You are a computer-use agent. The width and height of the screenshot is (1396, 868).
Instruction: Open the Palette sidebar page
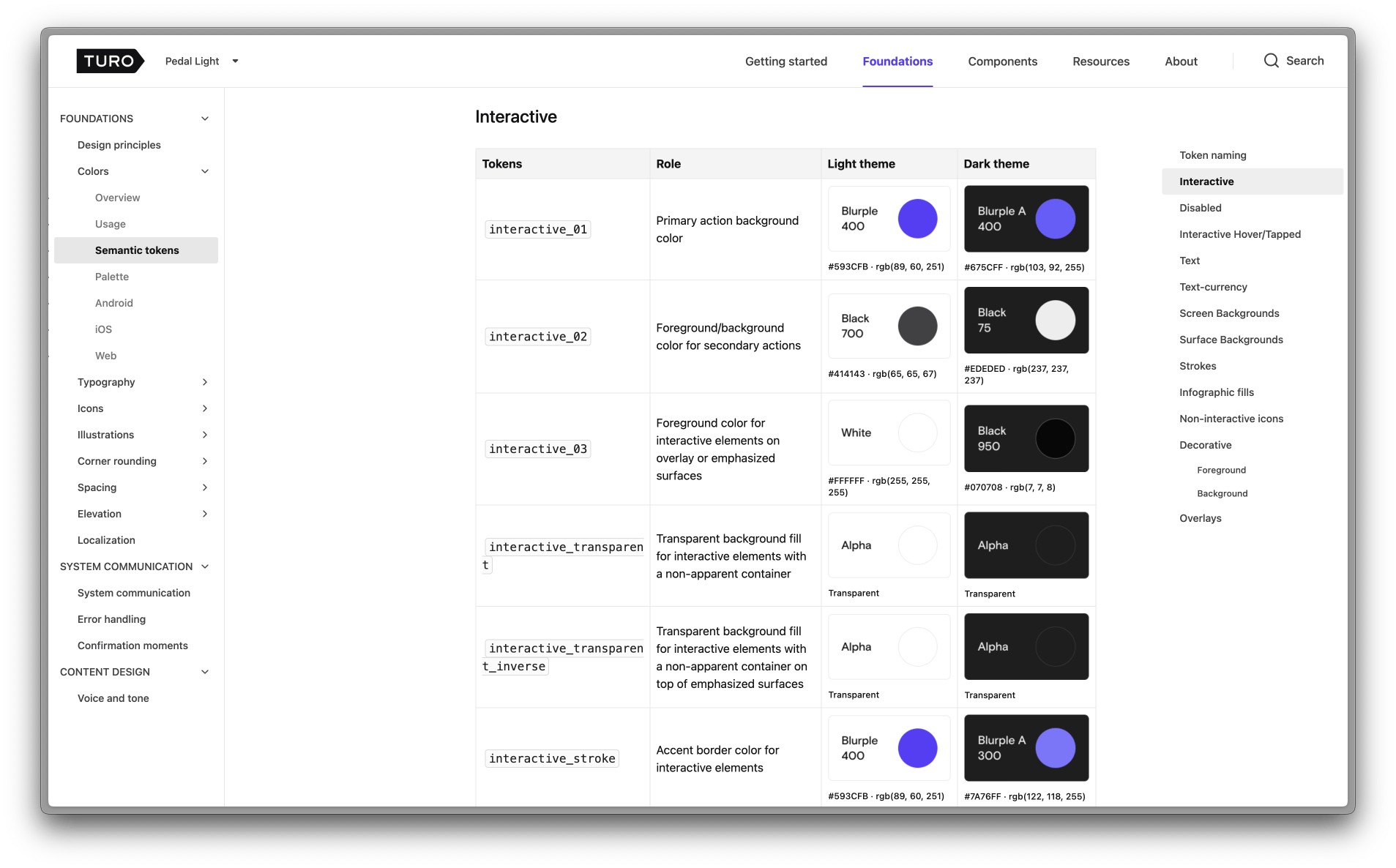[112, 277]
